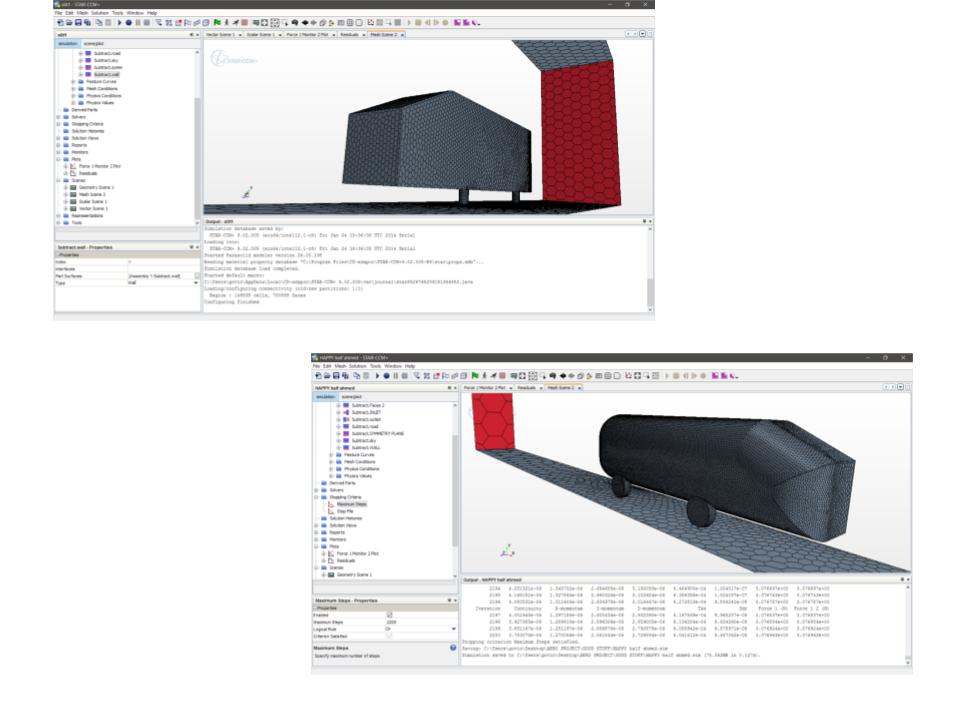Click the blue help icon in Maximum Steps panel

coord(453,648)
